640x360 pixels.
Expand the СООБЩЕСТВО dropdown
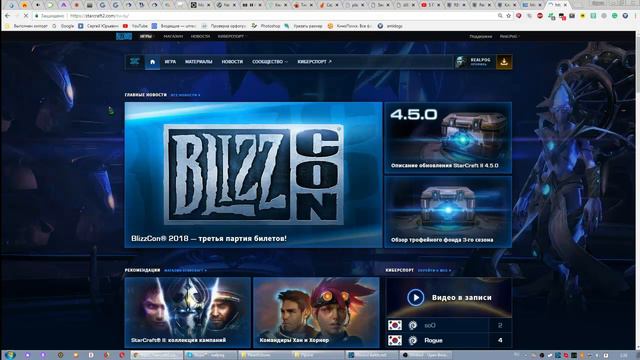(270, 62)
